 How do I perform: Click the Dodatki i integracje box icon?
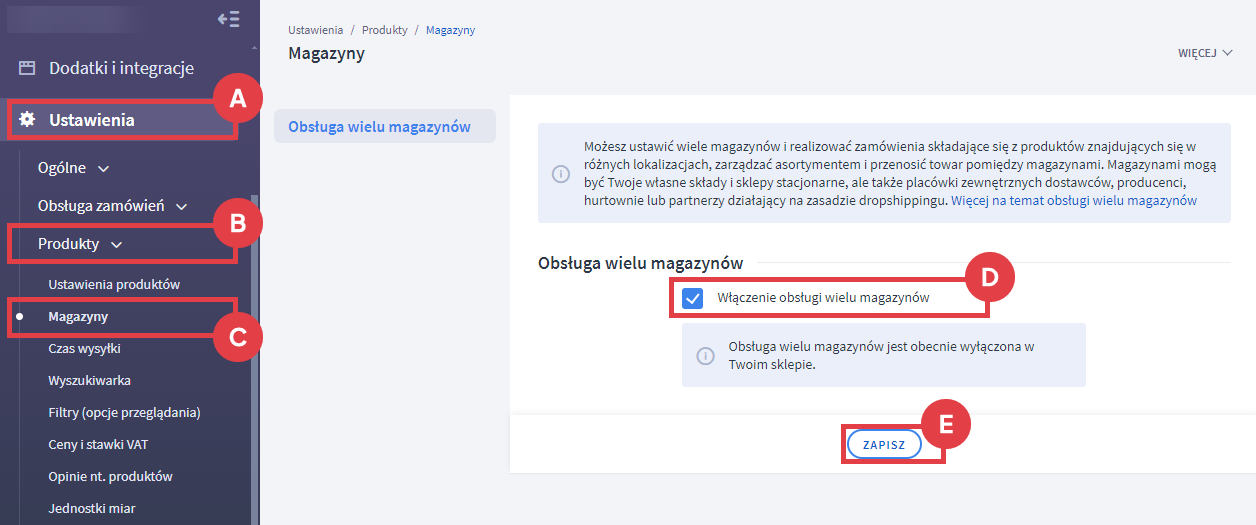[27, 68]
